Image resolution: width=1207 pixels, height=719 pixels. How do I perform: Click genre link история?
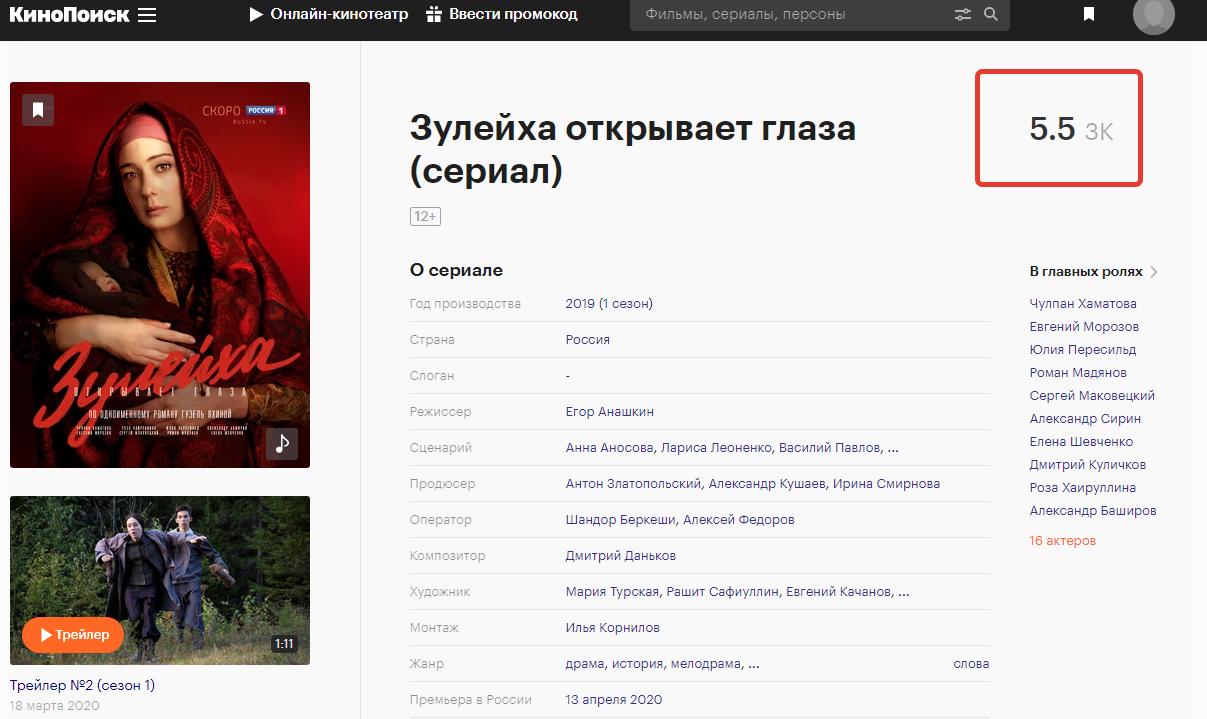638,663
